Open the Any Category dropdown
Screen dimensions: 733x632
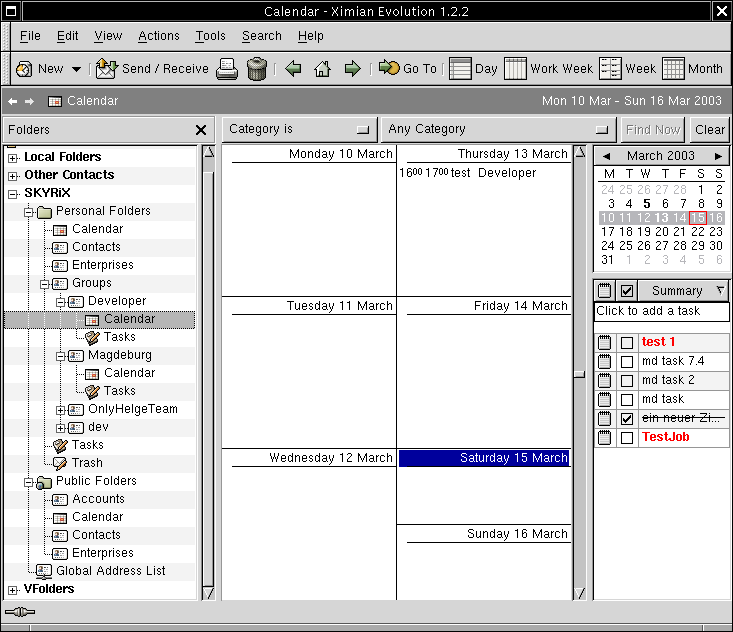coord(499,129)
